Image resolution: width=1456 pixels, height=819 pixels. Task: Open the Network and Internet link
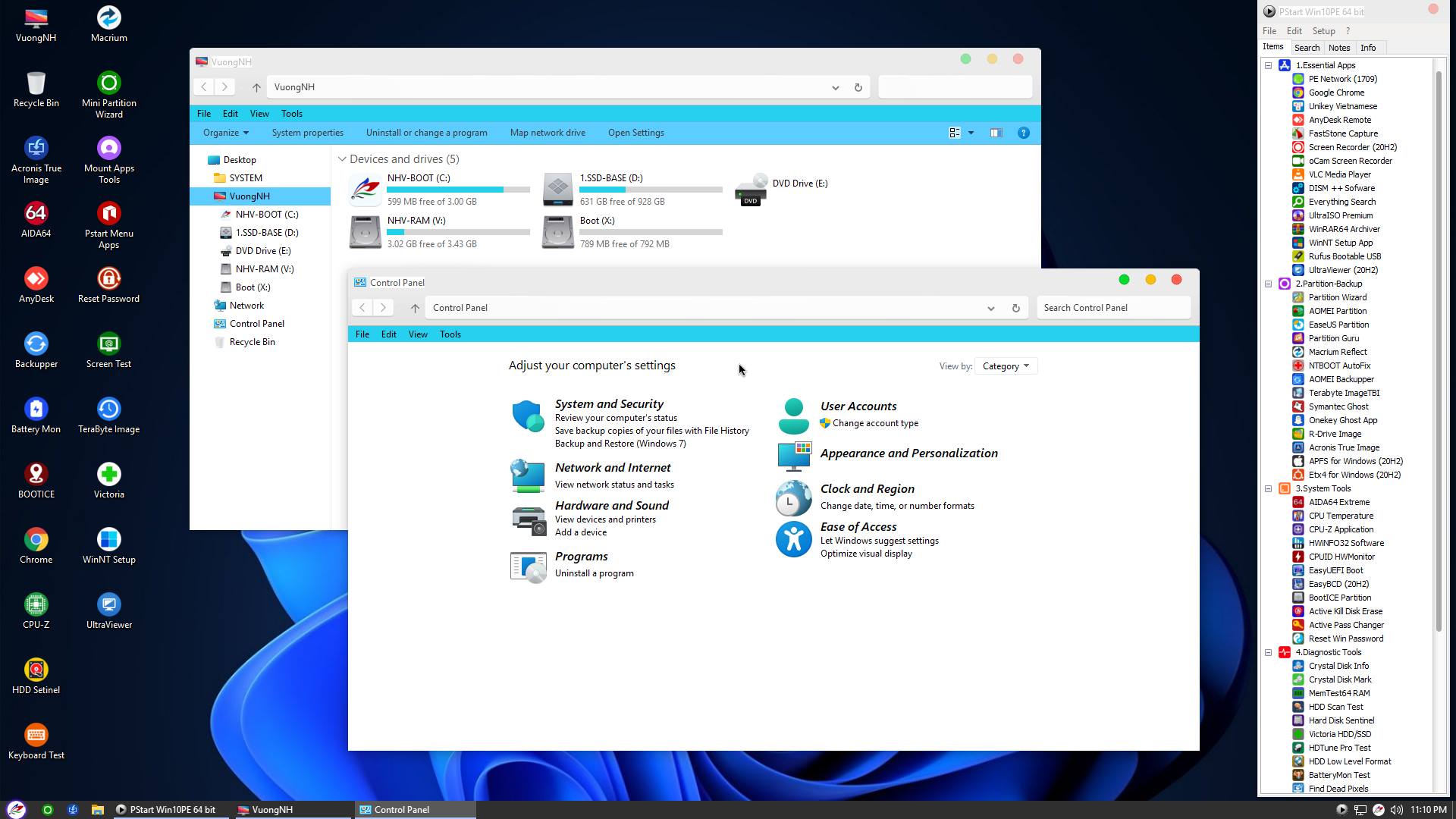612,468
